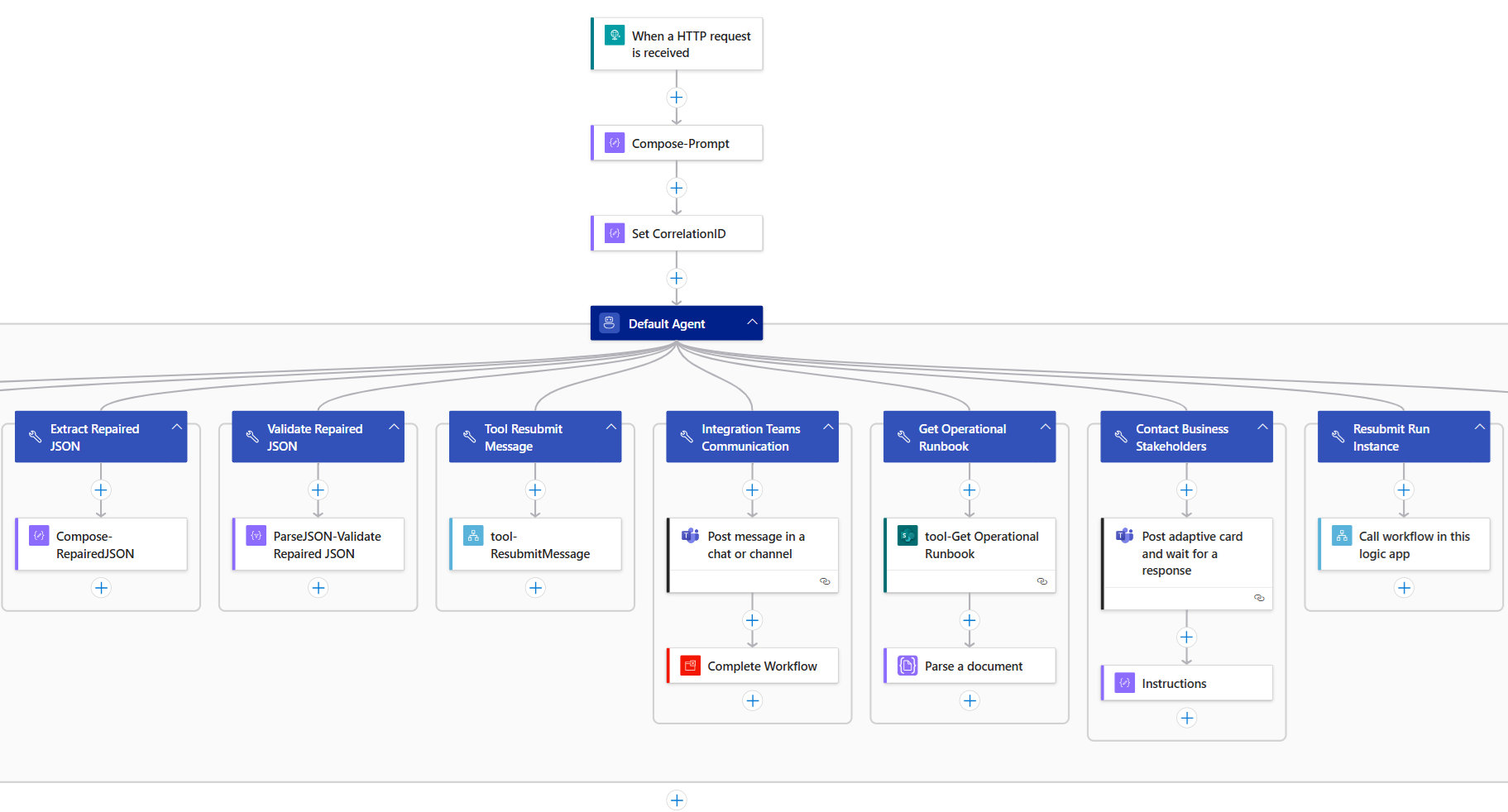
Task: Collapse the Get Operational Runbook branch
Action: pyautogui.click(x=1046, y=427)
